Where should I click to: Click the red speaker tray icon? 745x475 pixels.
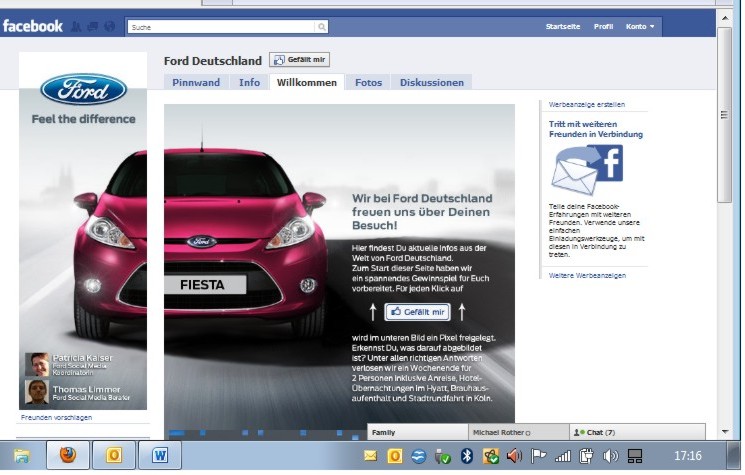[514, 456]
